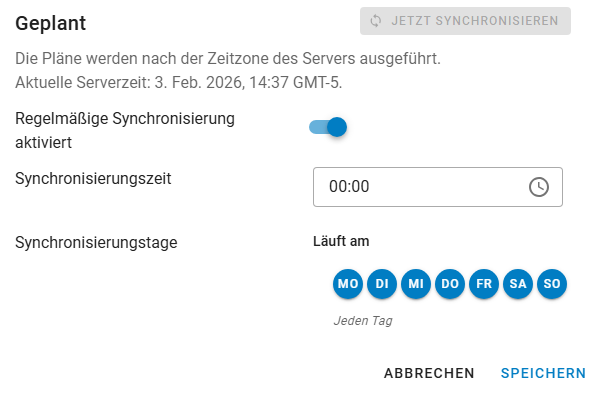This screenshot has height=398, width=602.
Task: Click the Jeden Tag hint text
Action: pos(363,320)
